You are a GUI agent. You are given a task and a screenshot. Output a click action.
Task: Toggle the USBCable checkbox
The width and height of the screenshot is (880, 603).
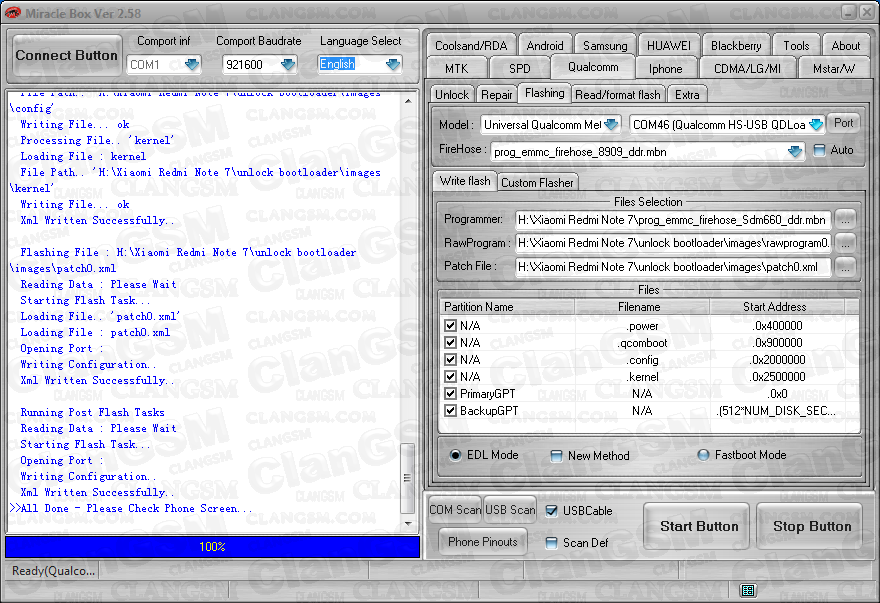pyautogui.click(x=552, y=511)
